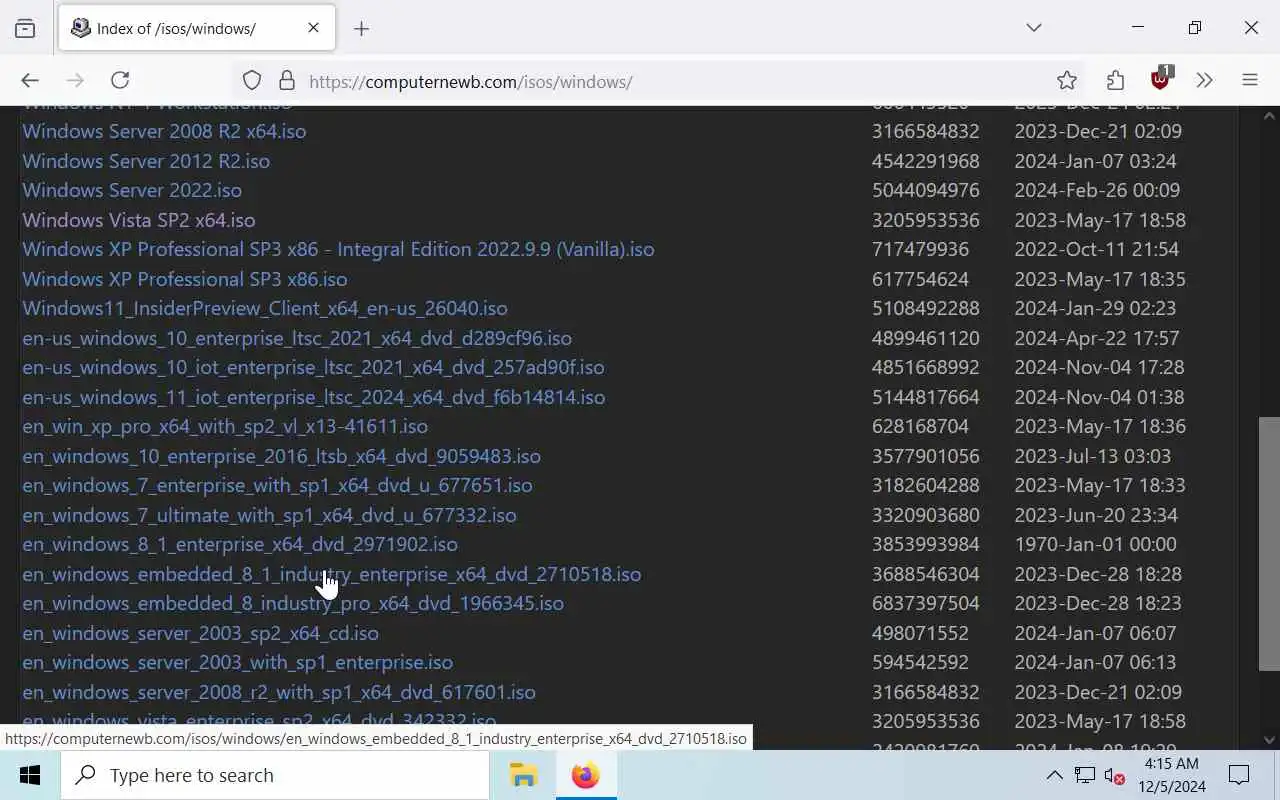Screen dimensions: 1280x800
Task: Show more tools overflow chevrons
Action: [x=1205, y=81]
